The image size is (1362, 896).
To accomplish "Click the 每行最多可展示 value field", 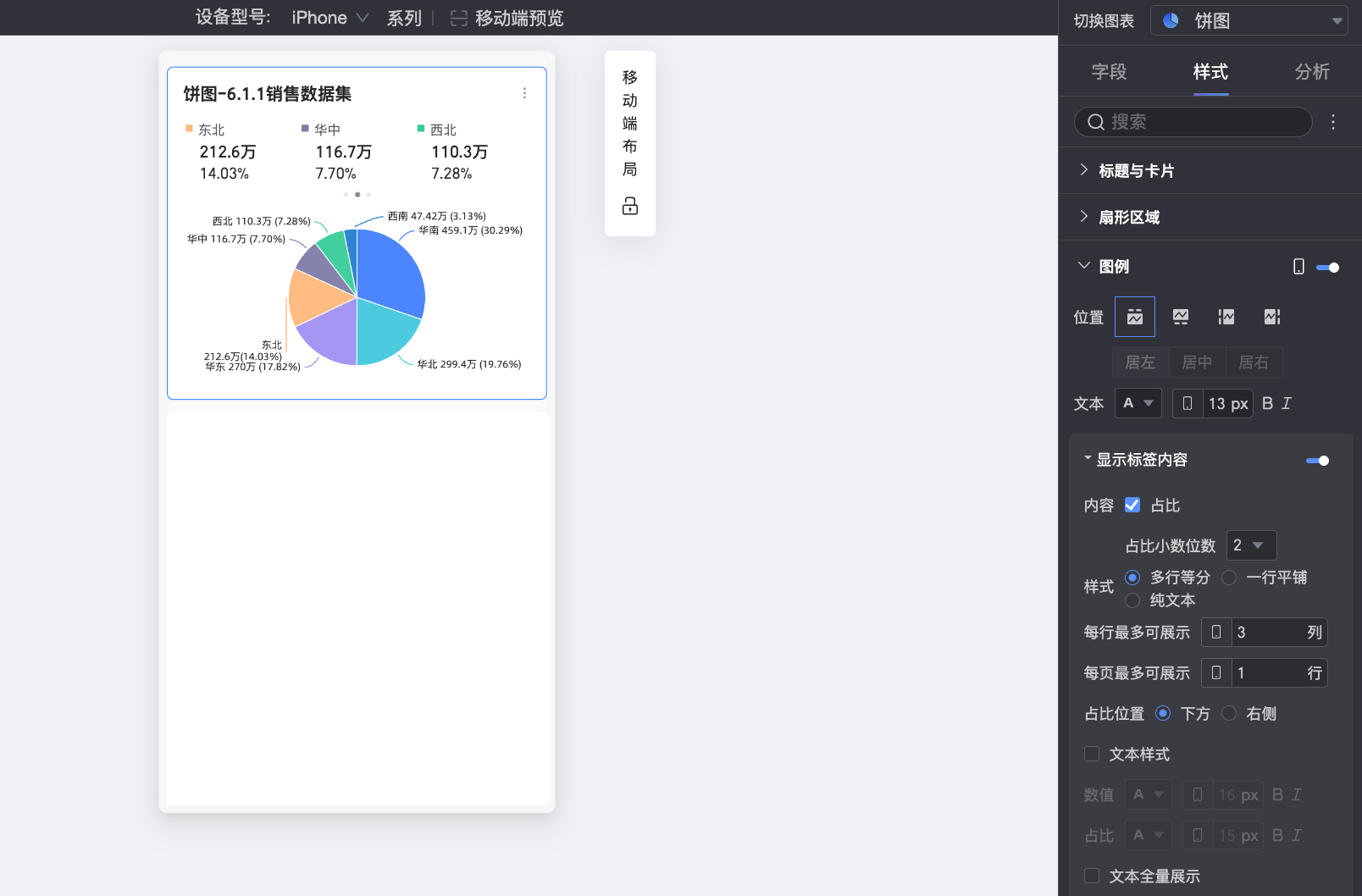I will click(x=1279, y=632).
